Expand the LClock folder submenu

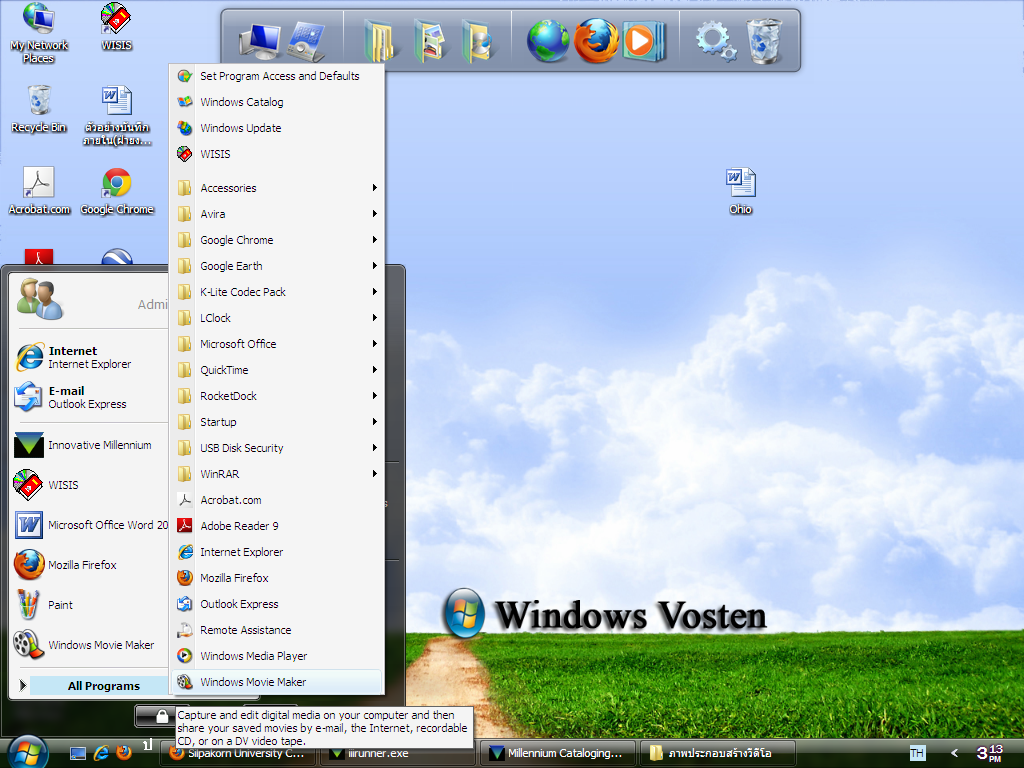[277, 318]
